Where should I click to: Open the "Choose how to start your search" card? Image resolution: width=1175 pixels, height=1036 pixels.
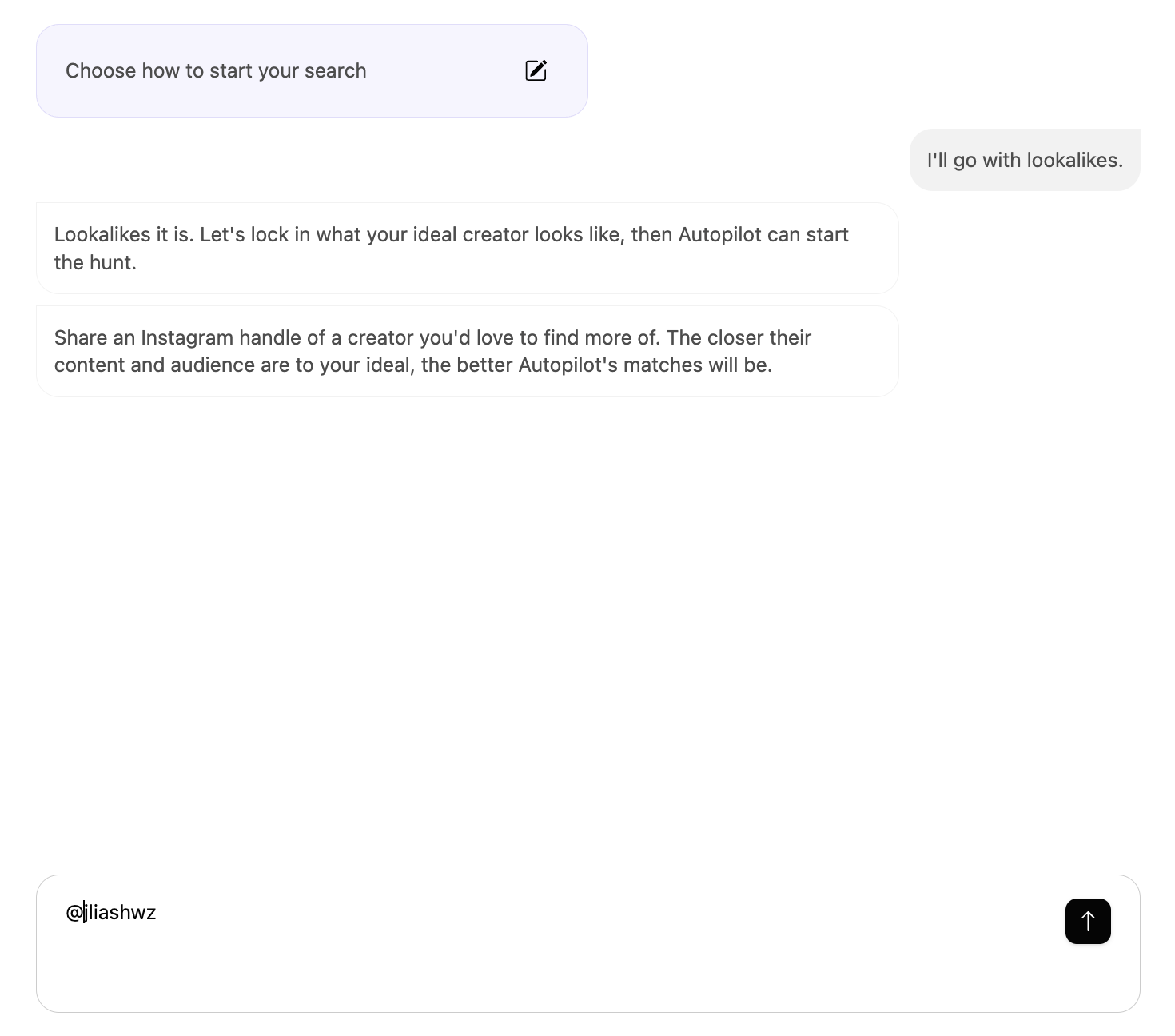coord(312,70)
